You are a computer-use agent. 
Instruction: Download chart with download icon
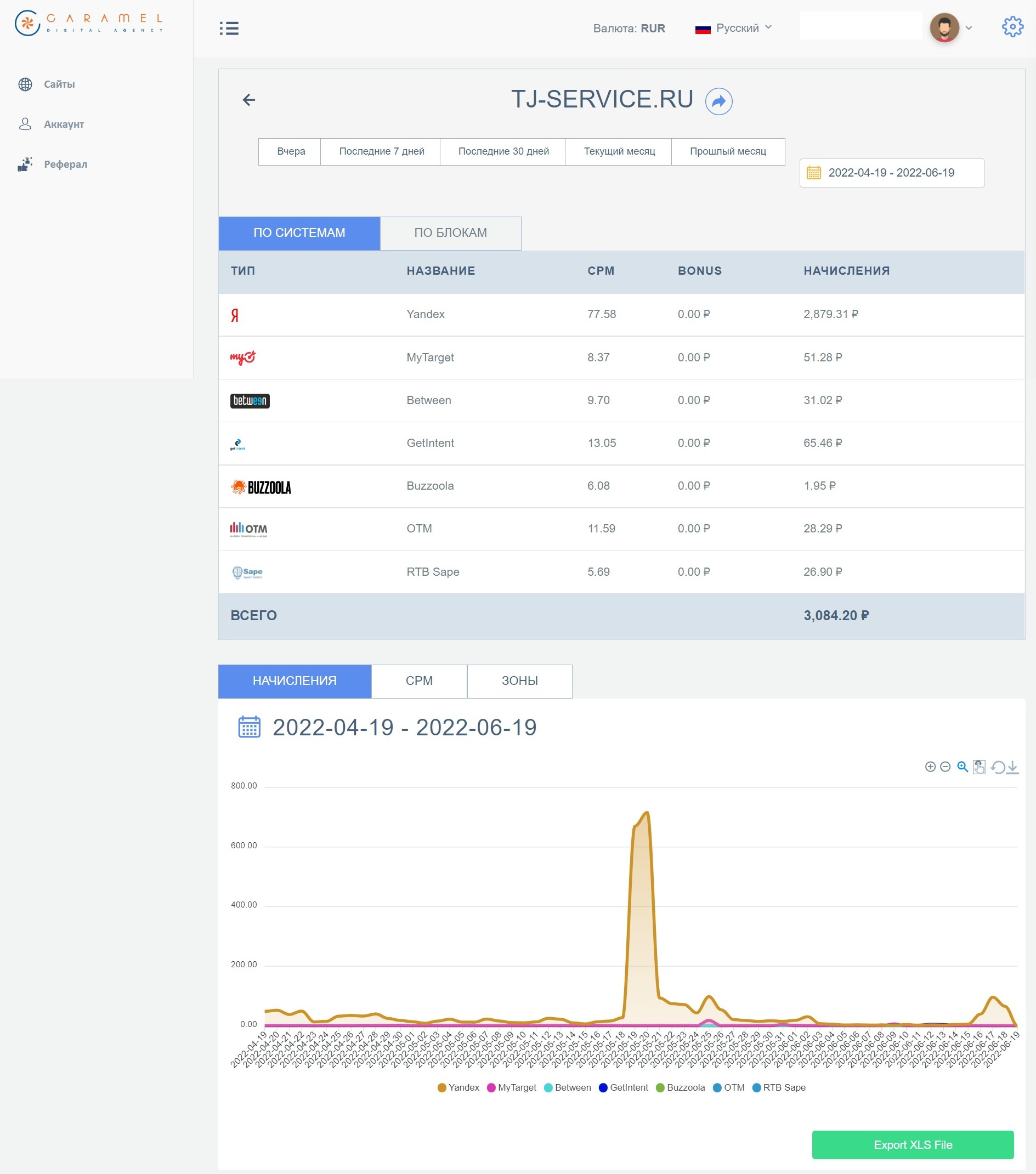point(1012,767)
